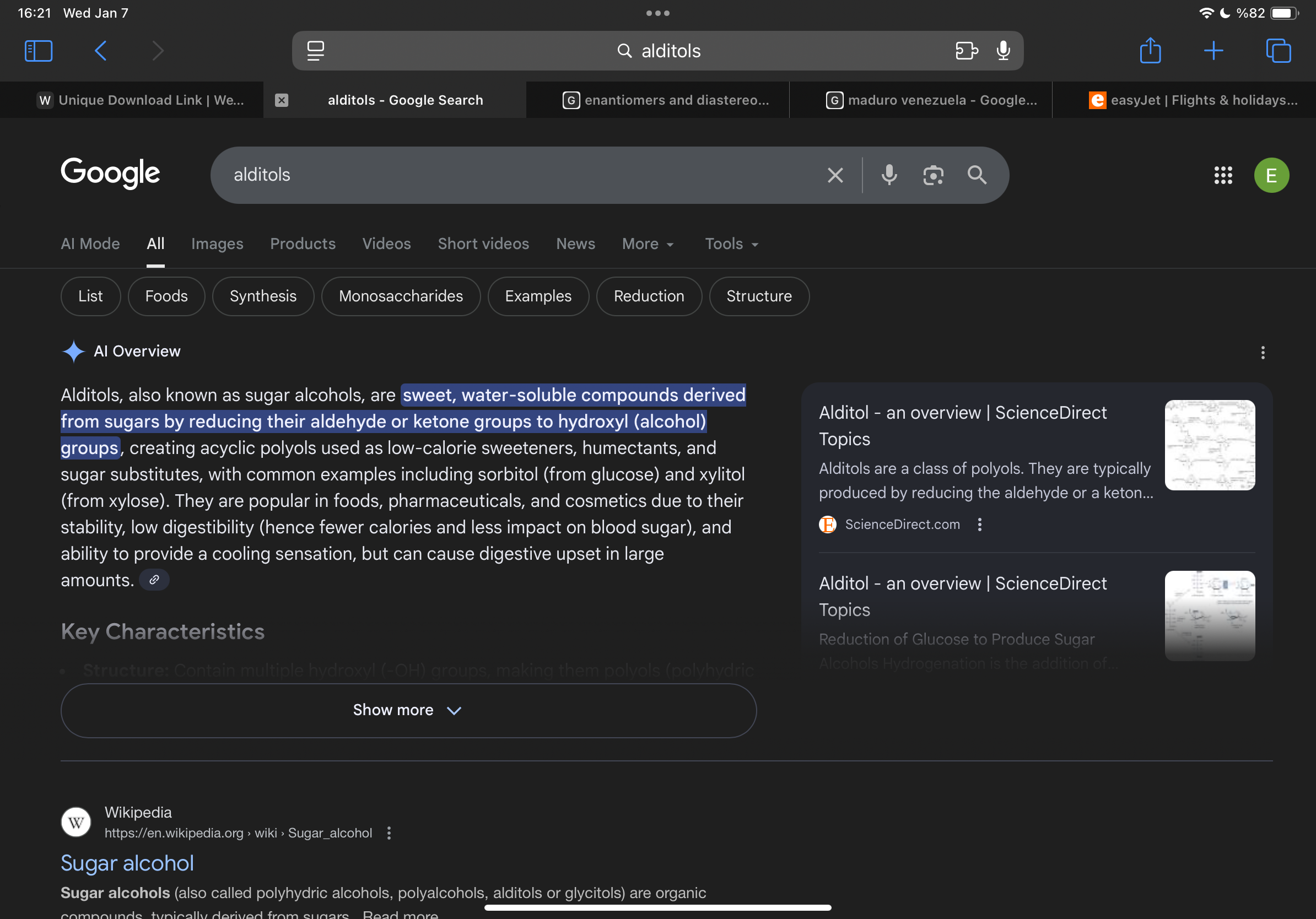Close the alditols Google Search tab
Viewport: 1316px width, 919px height.
tap(282, 100)
